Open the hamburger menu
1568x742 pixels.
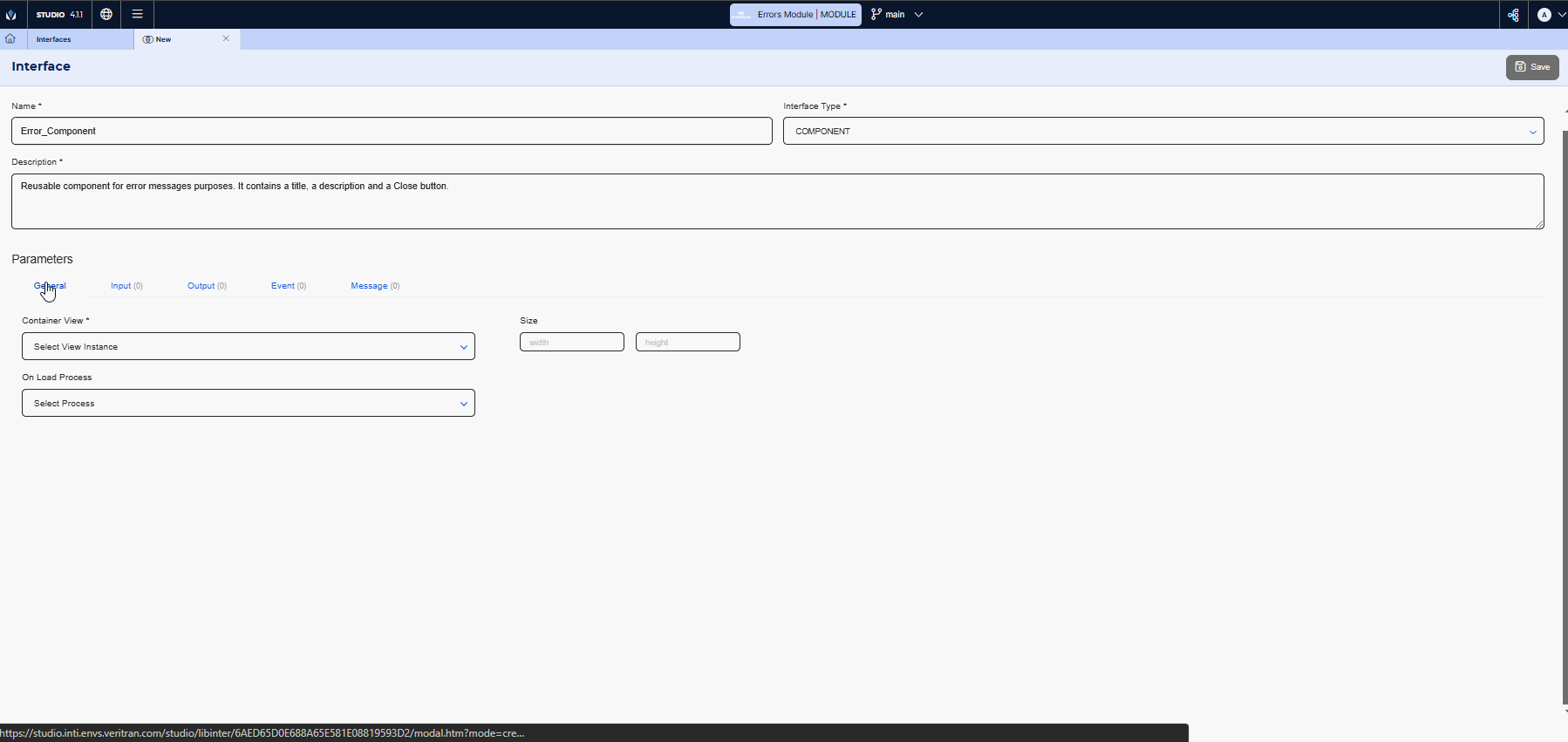137,14
